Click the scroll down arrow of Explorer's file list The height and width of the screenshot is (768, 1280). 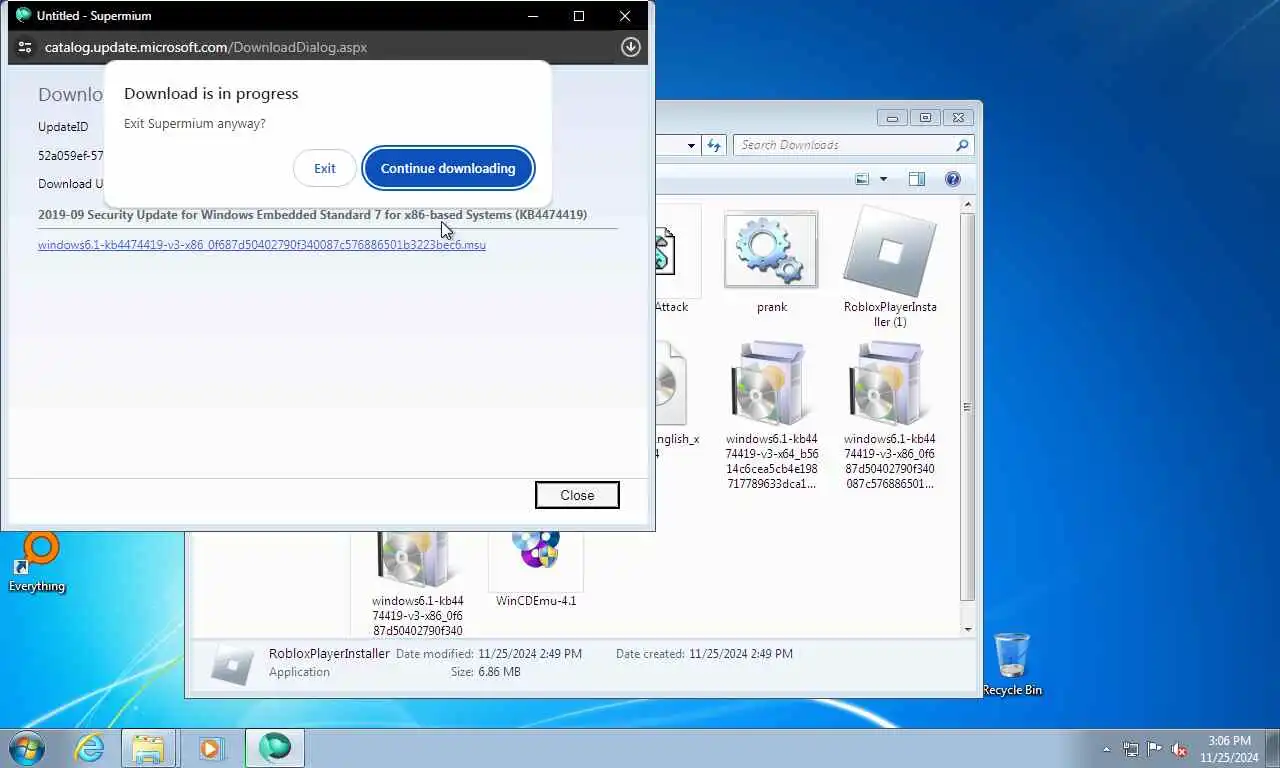[967, 629]
